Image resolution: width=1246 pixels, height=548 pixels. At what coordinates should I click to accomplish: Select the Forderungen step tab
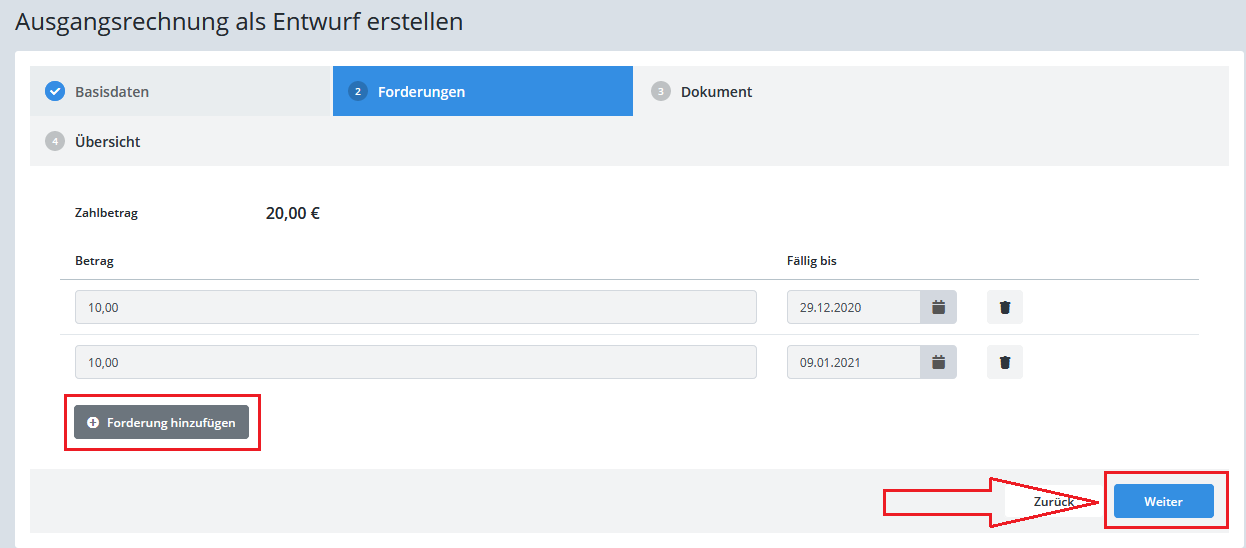pyautogui.click(x=483, y=91)
